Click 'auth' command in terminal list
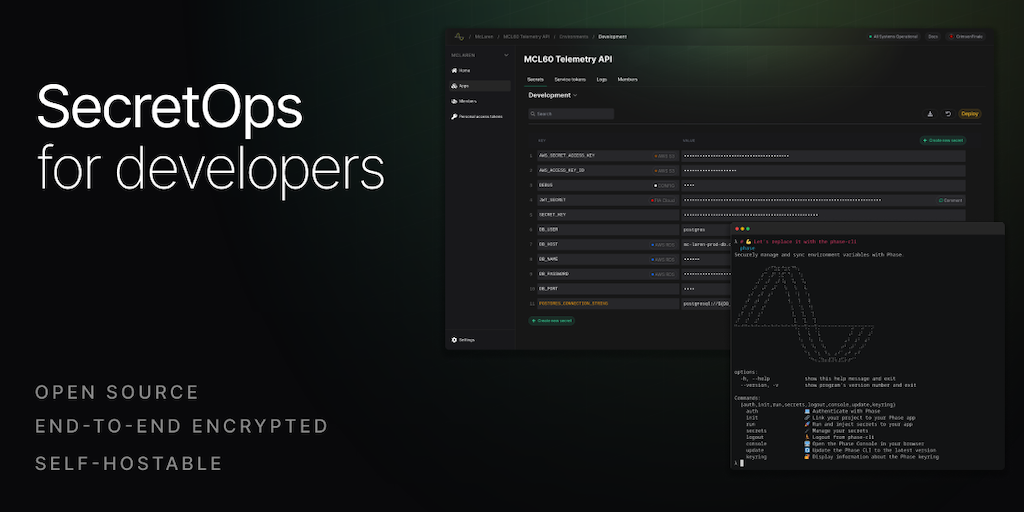Viewport: 1024px width, 512px height. point(752,411)
